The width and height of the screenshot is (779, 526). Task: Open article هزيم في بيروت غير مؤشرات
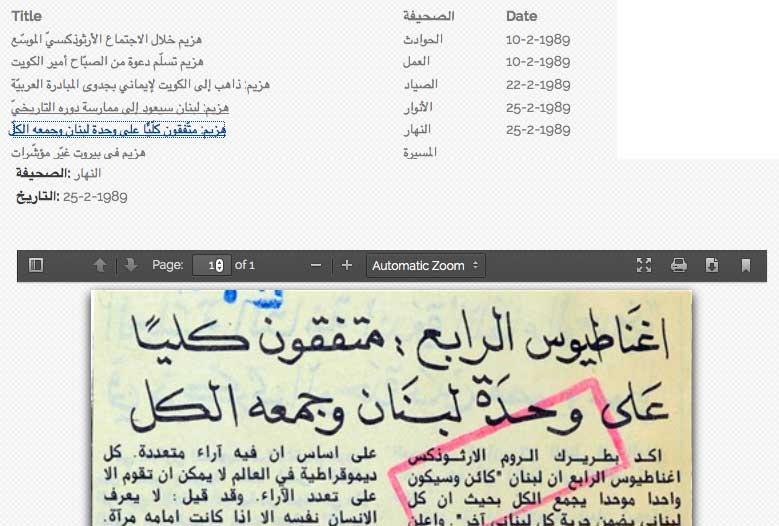[78, 152]
